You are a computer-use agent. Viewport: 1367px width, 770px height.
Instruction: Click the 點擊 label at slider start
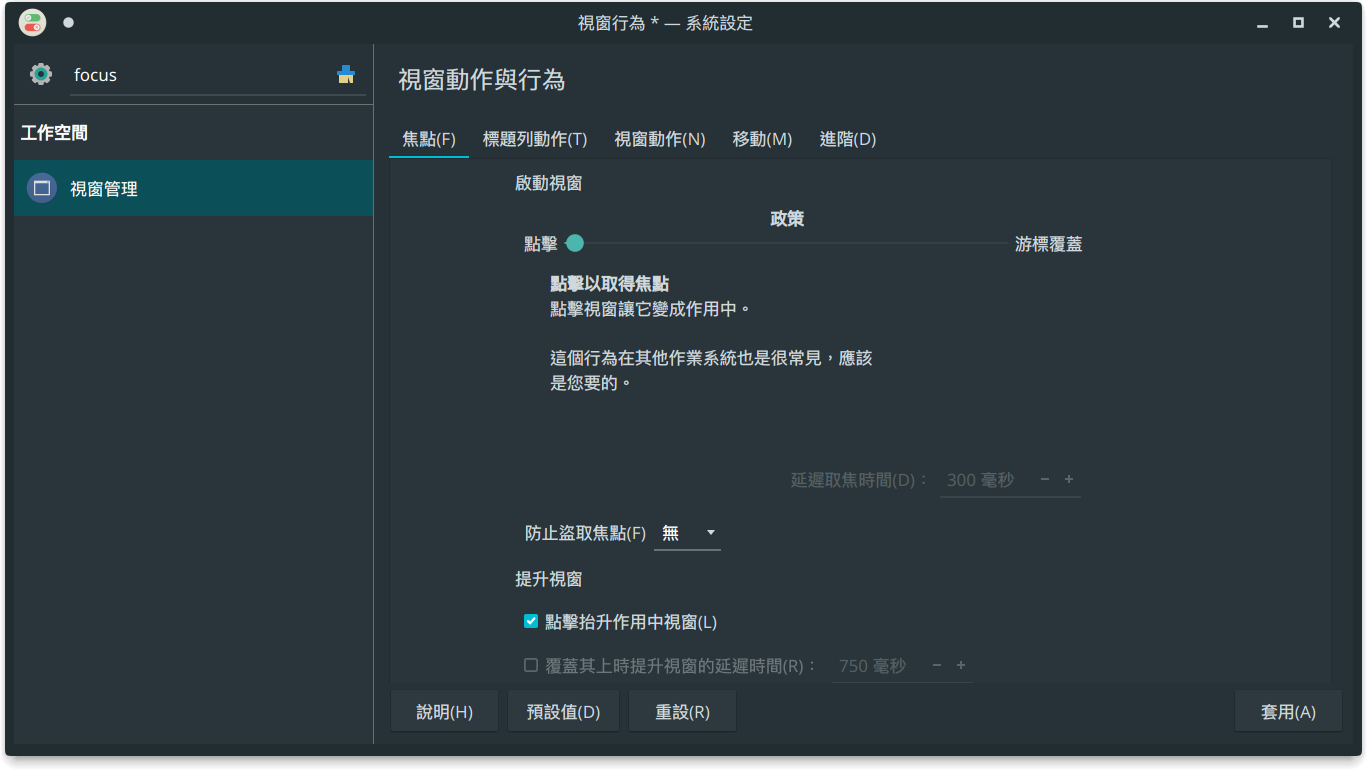pyautogui.click(x=541, y=244)
